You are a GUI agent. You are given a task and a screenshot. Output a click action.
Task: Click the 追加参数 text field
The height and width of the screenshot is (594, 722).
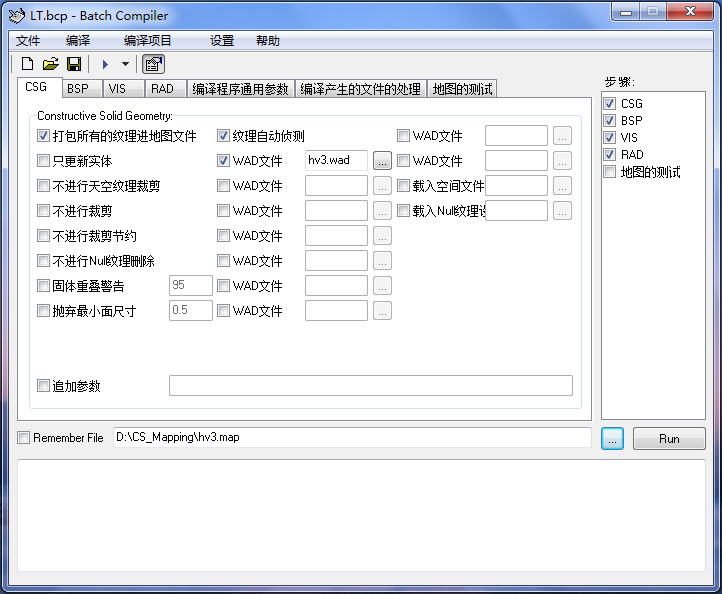click(x=371, y=385)
